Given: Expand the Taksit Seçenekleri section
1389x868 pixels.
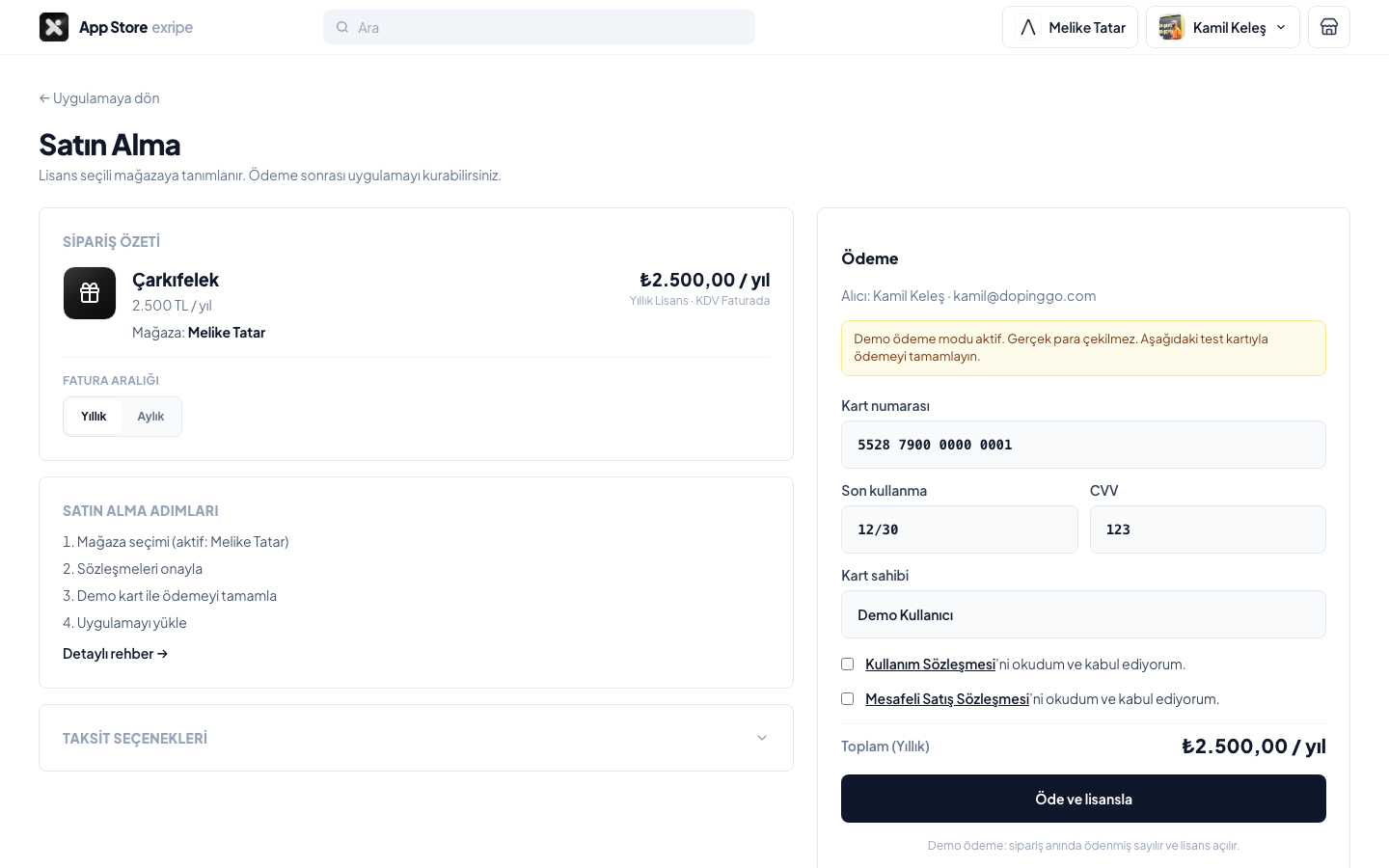Looking at the screenshot, I should [416, 738].
